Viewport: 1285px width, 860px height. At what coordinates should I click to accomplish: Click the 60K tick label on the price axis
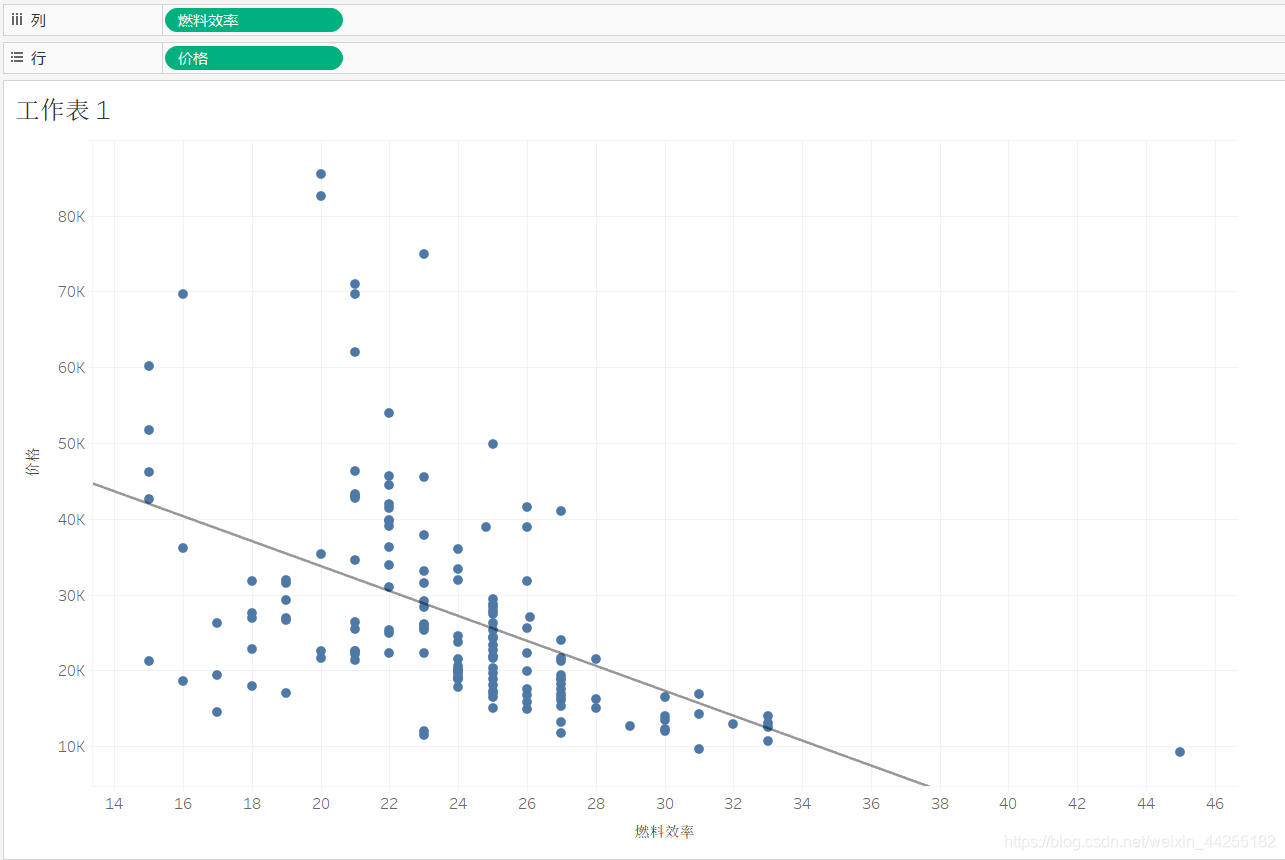(70, 368)
